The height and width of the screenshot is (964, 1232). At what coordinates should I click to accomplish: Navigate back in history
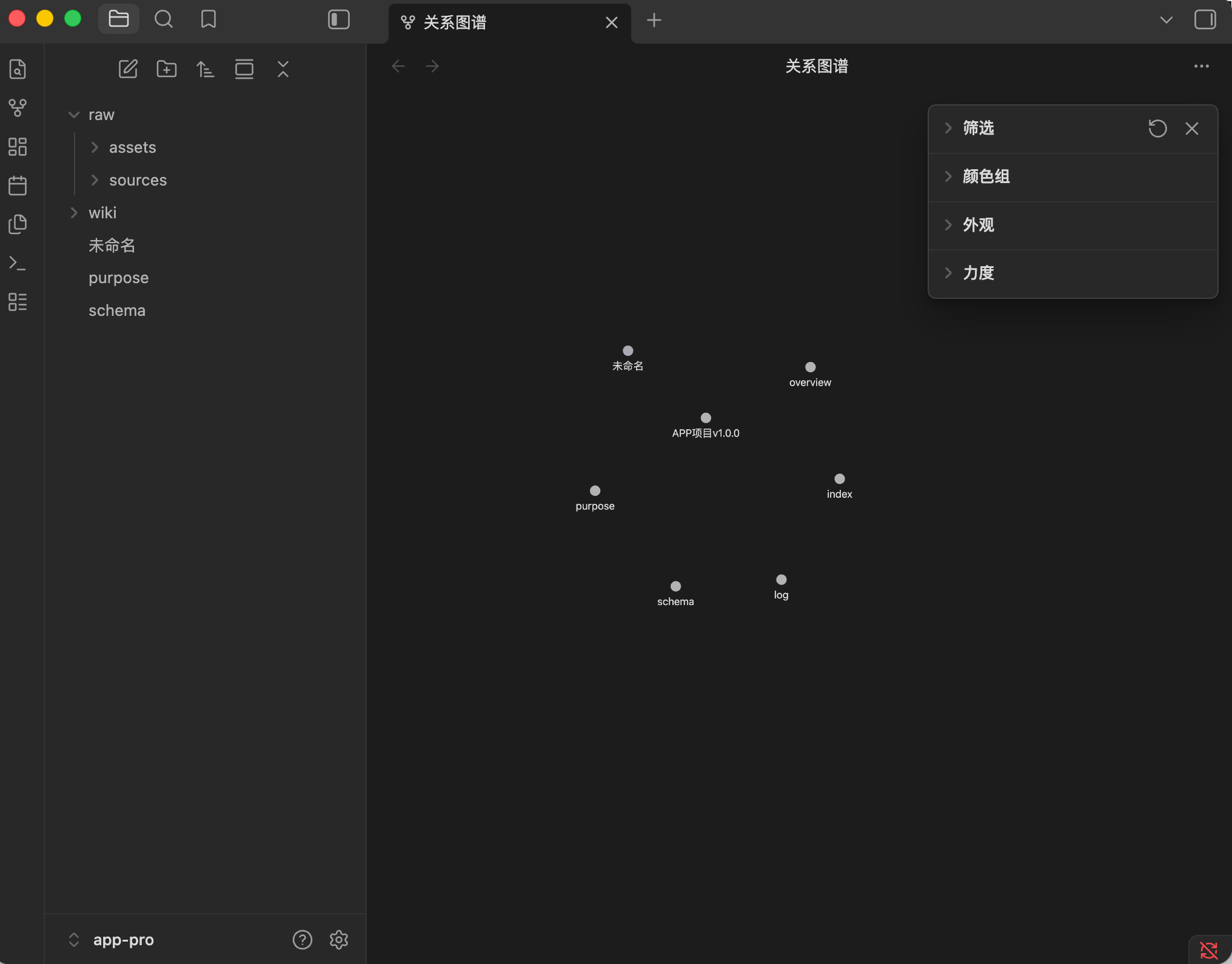pyautogui.click(x=398, y=66)
